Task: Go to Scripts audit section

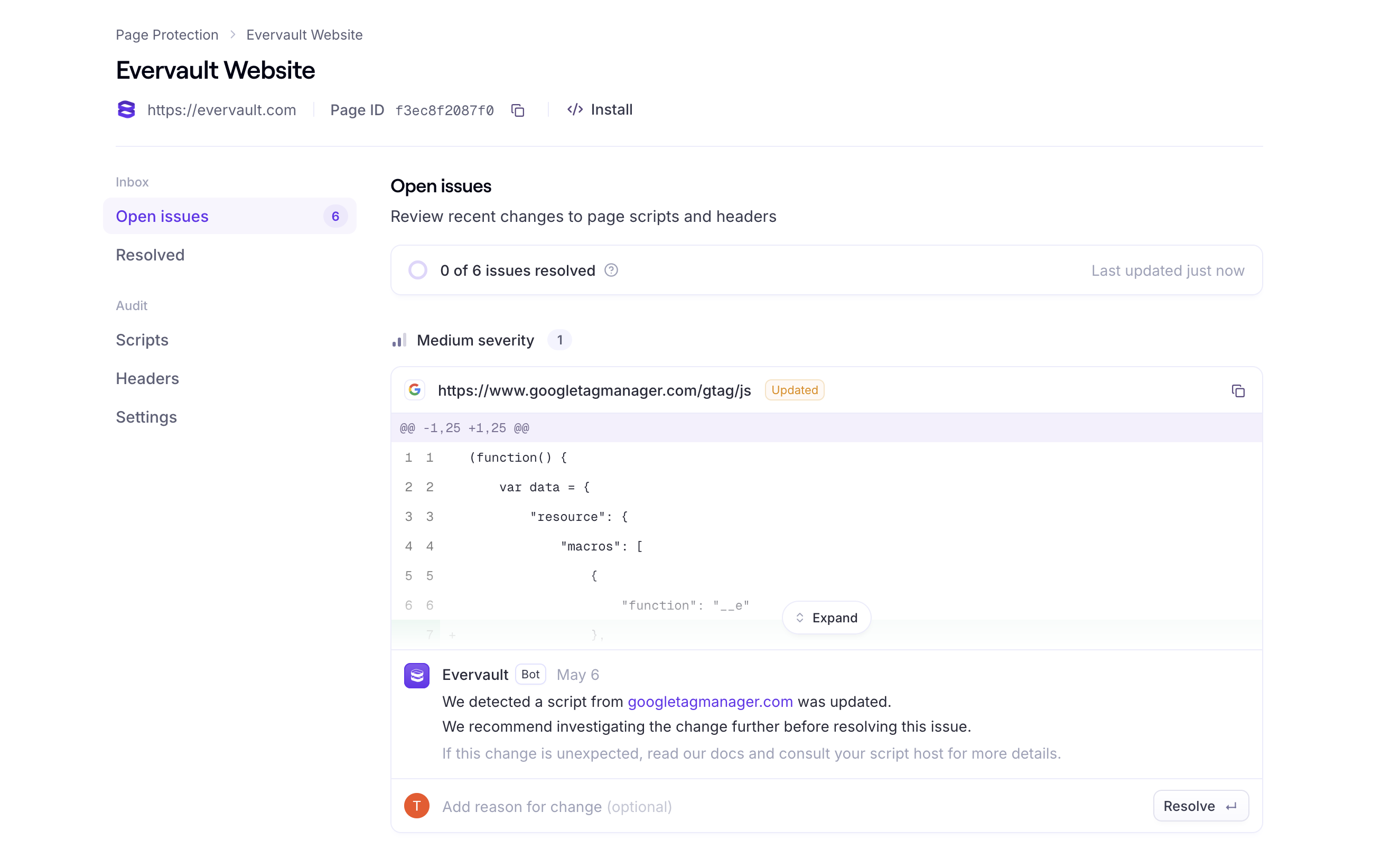Action: [x=142, y=340]
